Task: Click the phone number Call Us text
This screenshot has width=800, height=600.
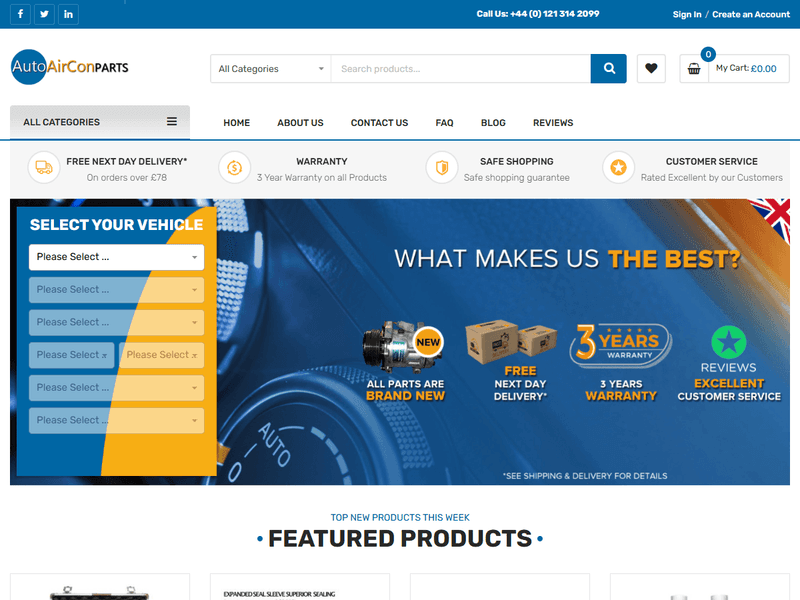Action: point(538,14)
